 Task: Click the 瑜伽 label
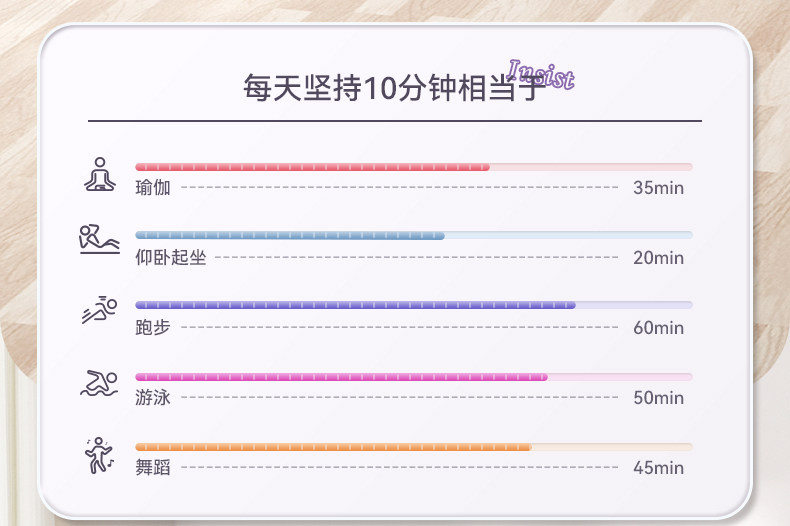(153, 187)
